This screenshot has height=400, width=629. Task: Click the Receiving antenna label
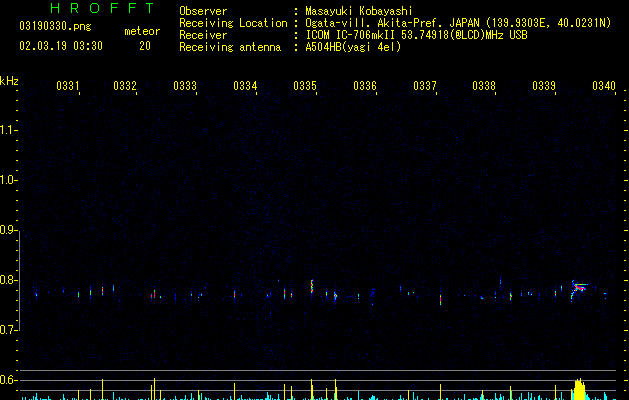pos(230,47)
